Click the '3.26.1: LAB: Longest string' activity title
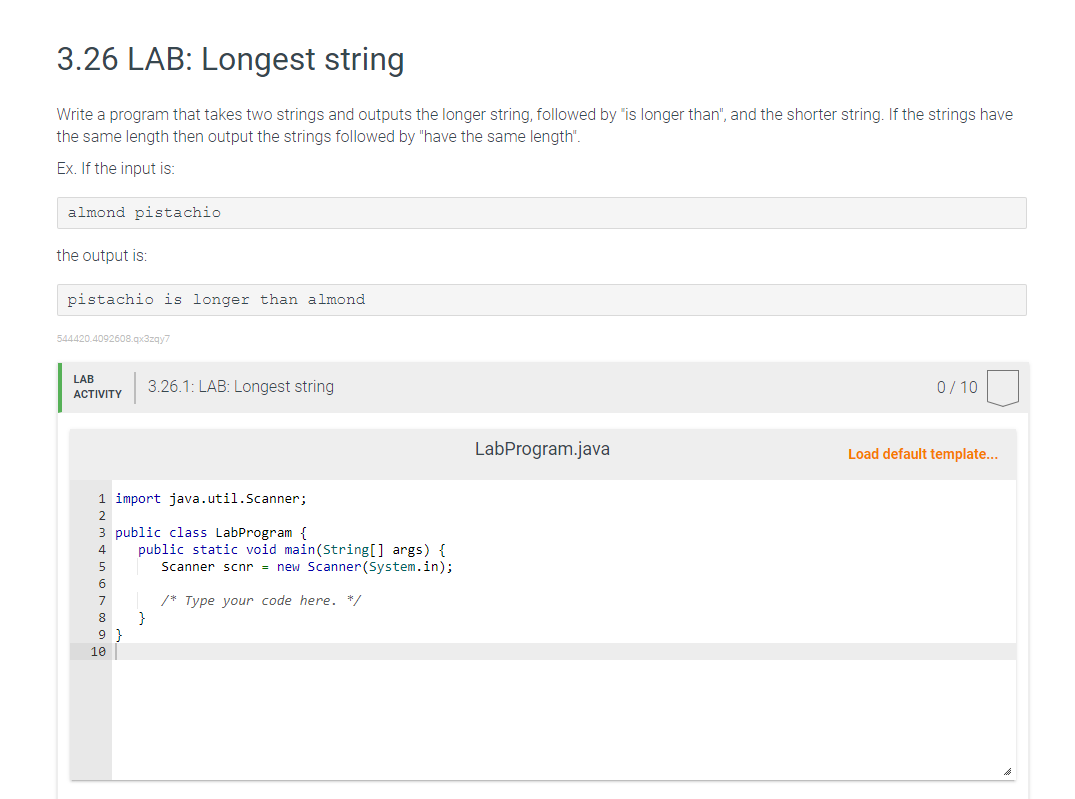The width and height of the screenshot is (1075, 799). click(241, 387)
